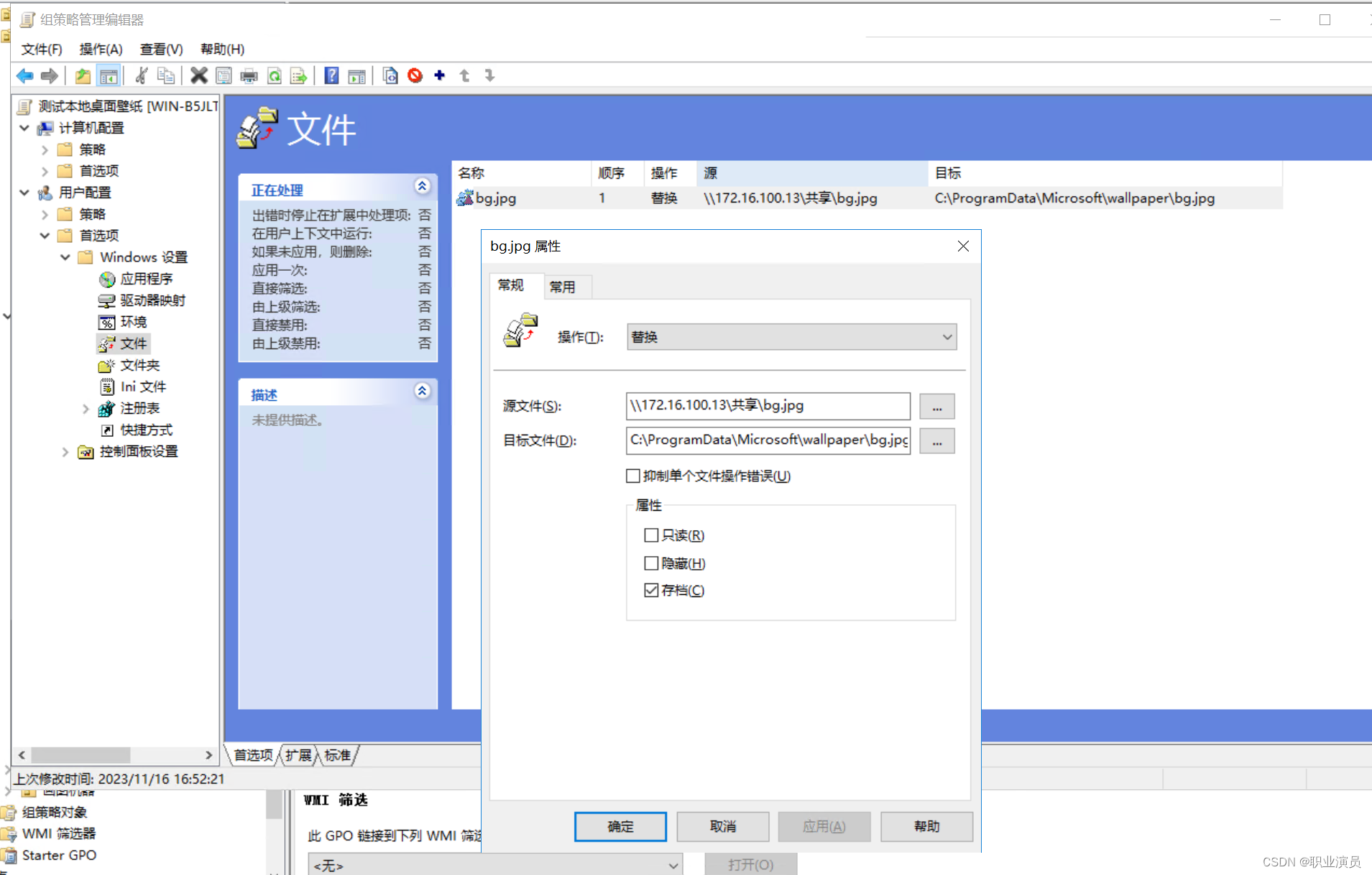Select the 注册表 node in the tree
Screen dimensions: 1372x875
[140, 408]
